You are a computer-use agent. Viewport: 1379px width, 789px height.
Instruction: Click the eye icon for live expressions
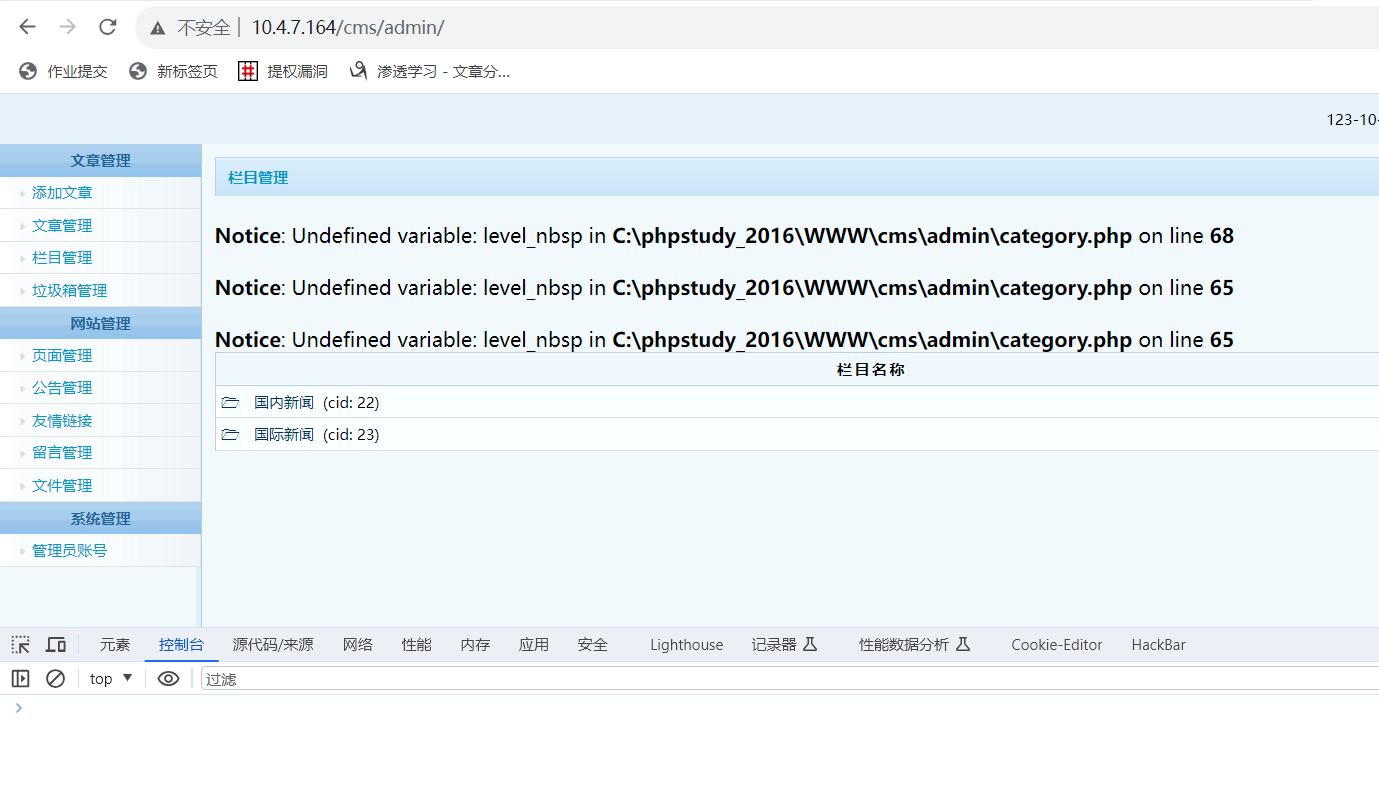(168, 679)
